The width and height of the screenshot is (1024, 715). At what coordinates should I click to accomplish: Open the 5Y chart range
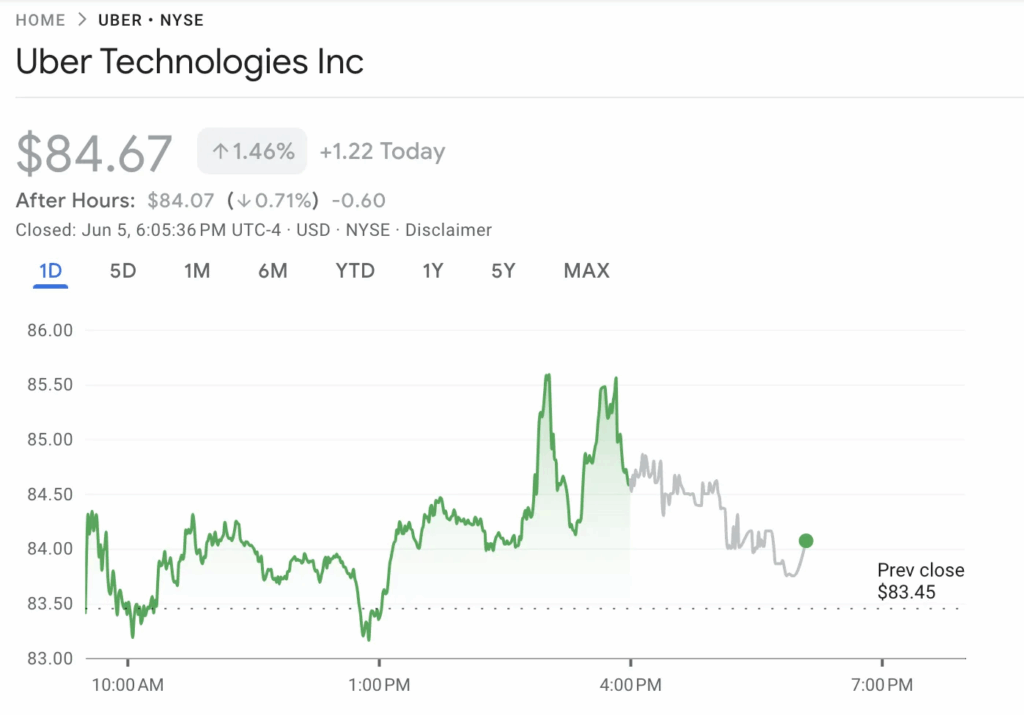pos(503,271)
